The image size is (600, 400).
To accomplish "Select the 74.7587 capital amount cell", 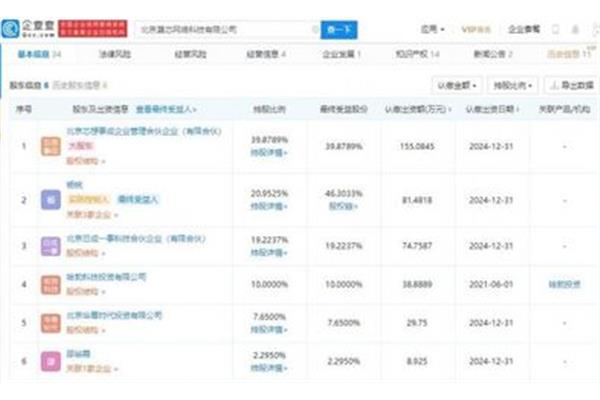I will point(417,246).
